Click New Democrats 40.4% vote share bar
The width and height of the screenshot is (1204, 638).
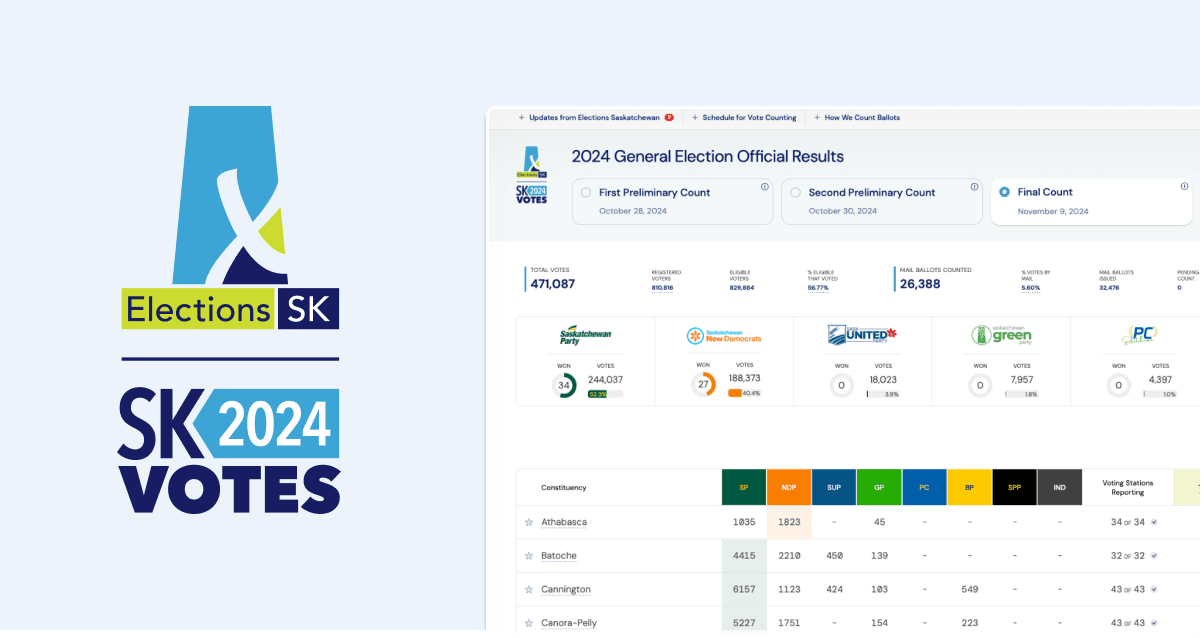coord(744,394)
